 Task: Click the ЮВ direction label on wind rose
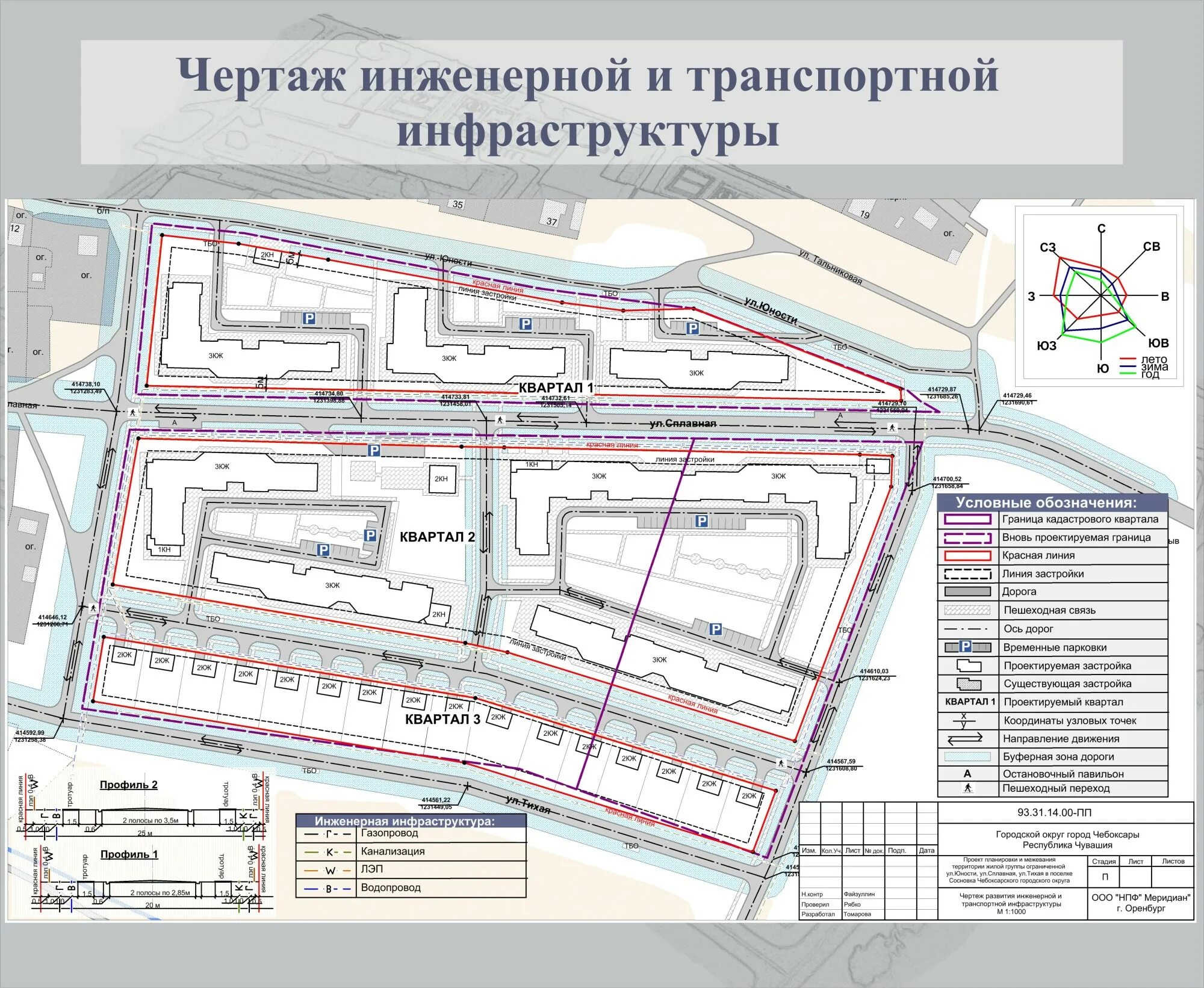(1158, 343)
